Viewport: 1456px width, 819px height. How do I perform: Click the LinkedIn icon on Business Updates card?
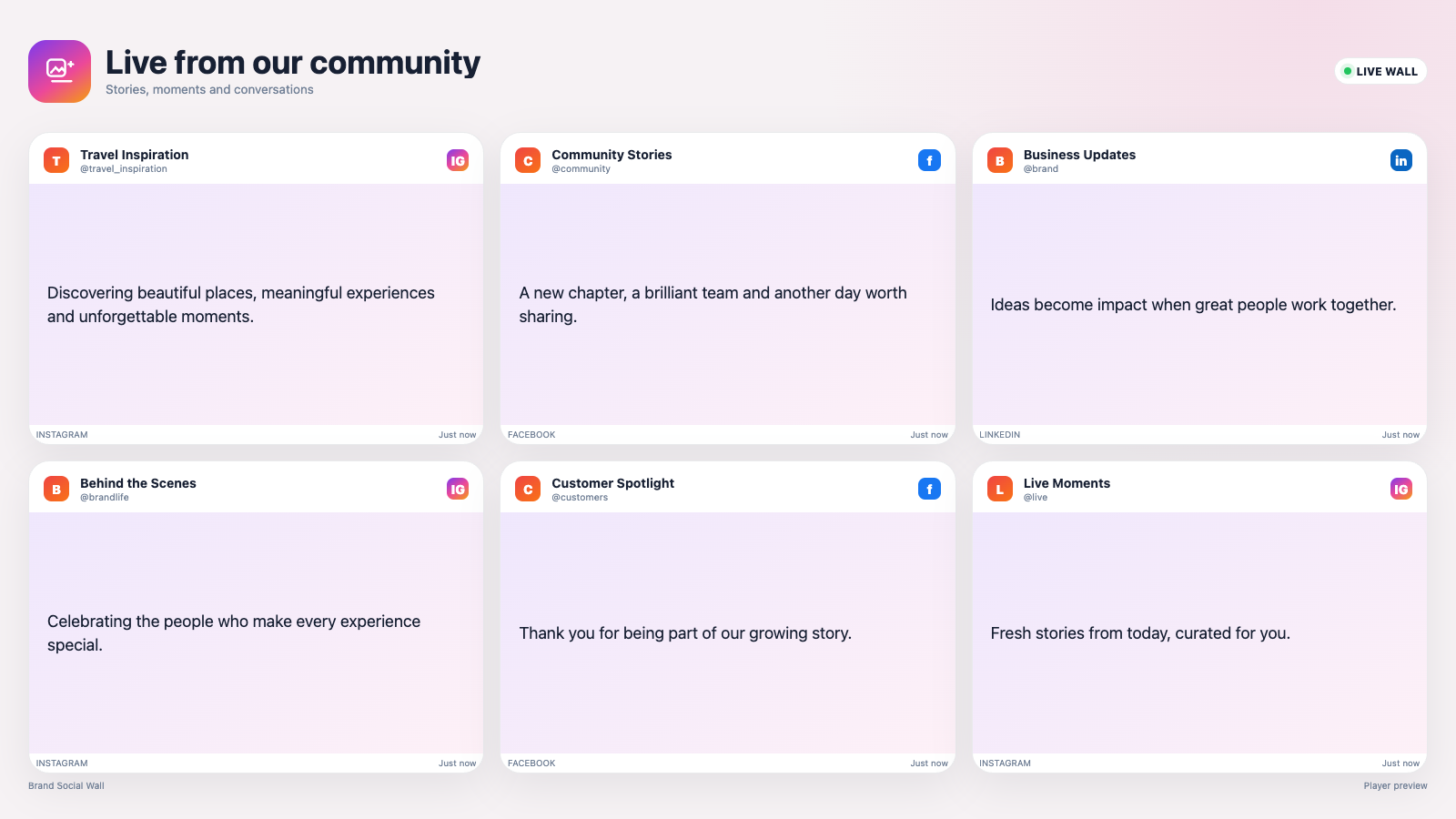tap(1401, 160)
